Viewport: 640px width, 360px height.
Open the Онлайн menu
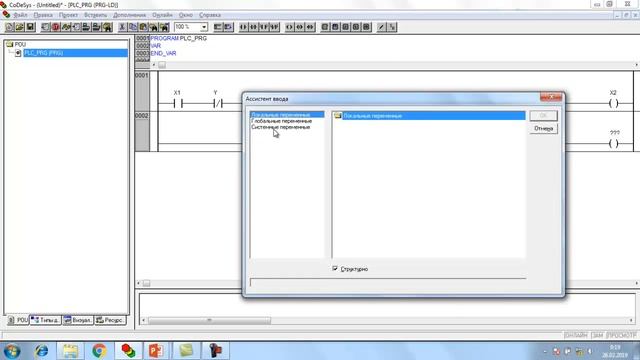click(162, 15)
